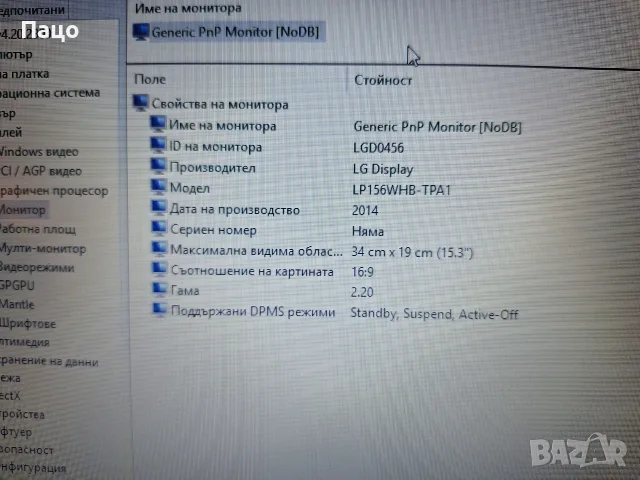Click icon beside Сериен номер row
Image resolution: width=640 pixels, height=480 pixels.
[159, 228]
